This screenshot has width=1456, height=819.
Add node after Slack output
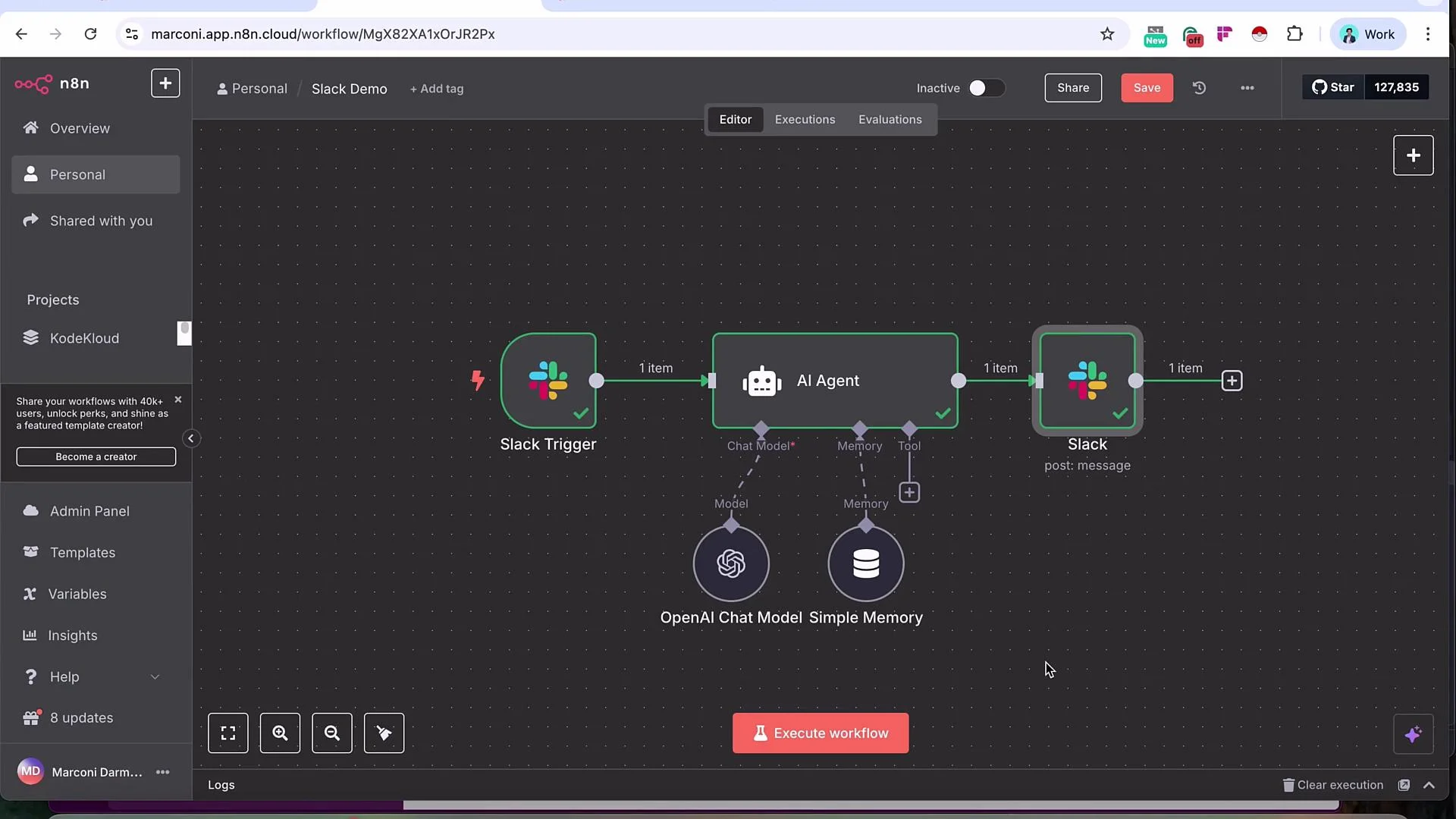pos(1232,381)
